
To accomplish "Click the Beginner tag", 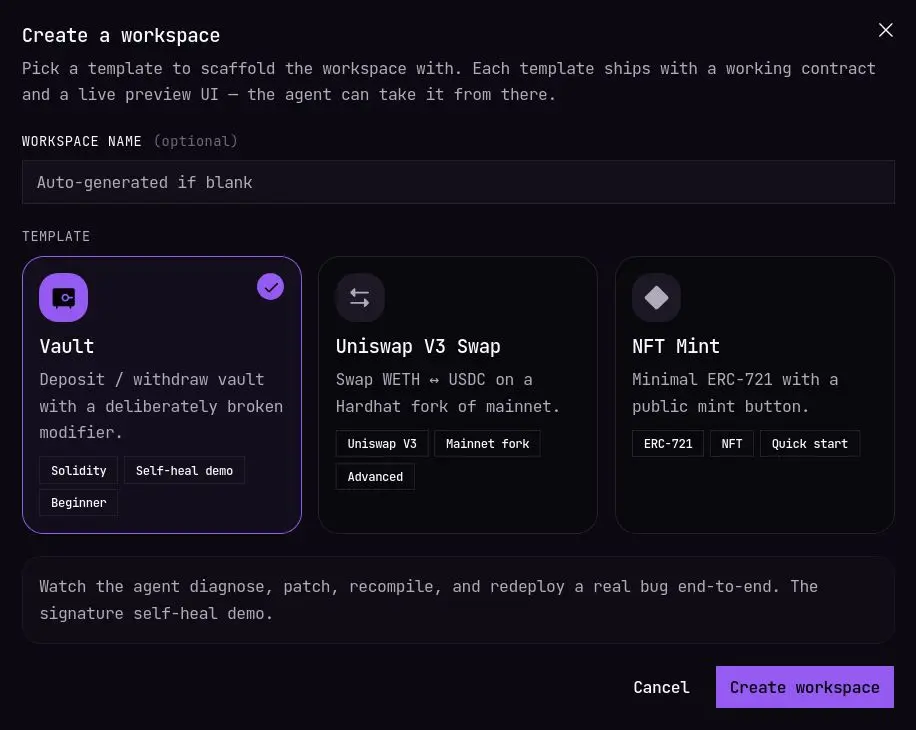I will (79, 503).
